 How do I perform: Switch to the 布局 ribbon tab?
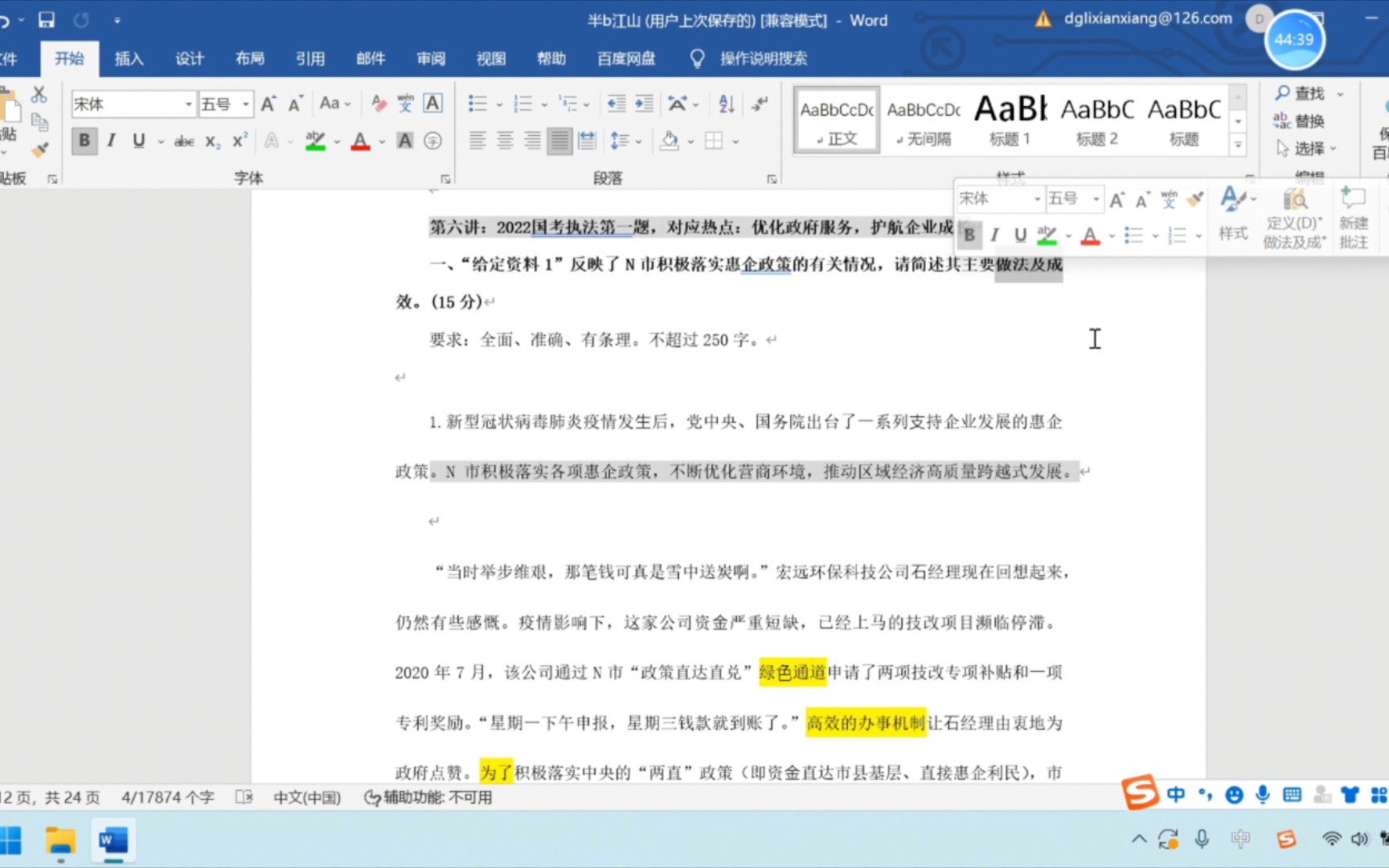click(250, 59)
